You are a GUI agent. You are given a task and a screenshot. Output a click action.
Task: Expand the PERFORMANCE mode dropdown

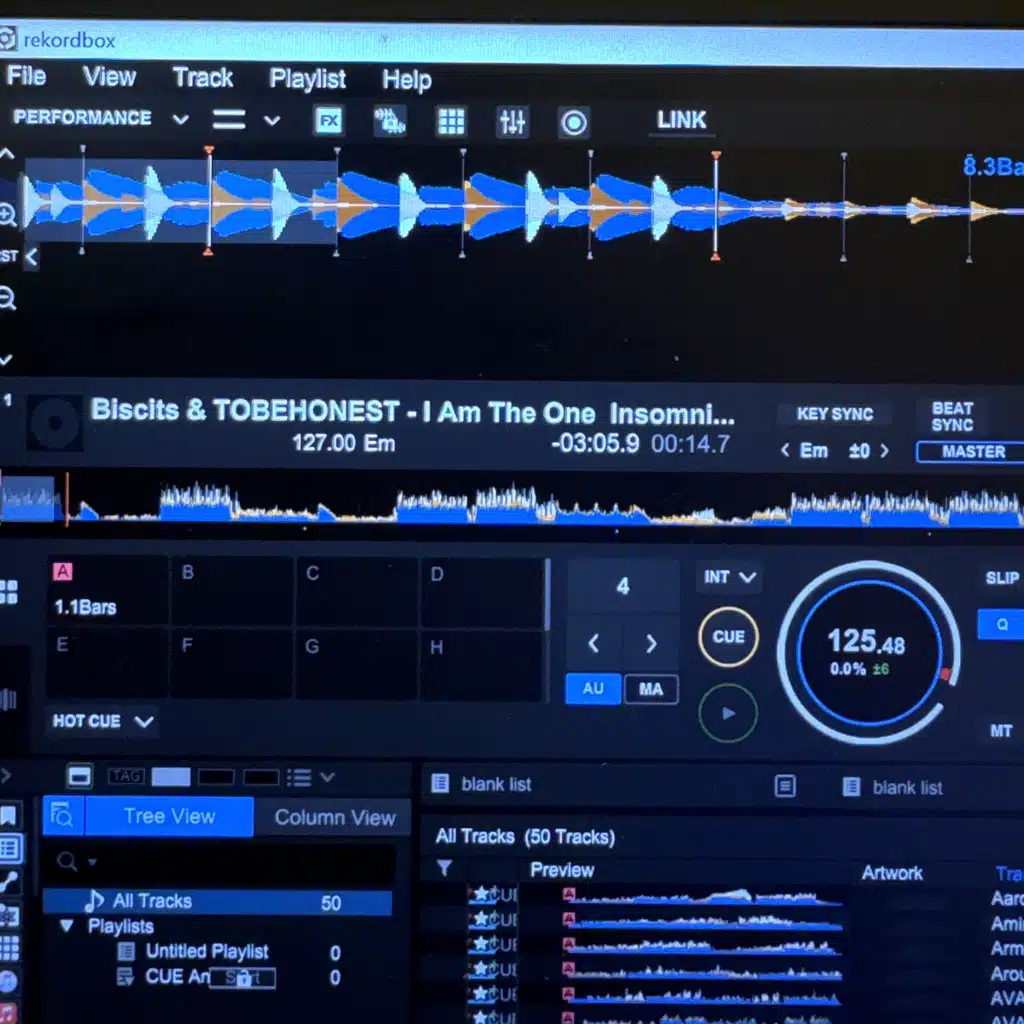tap(180, 119)
